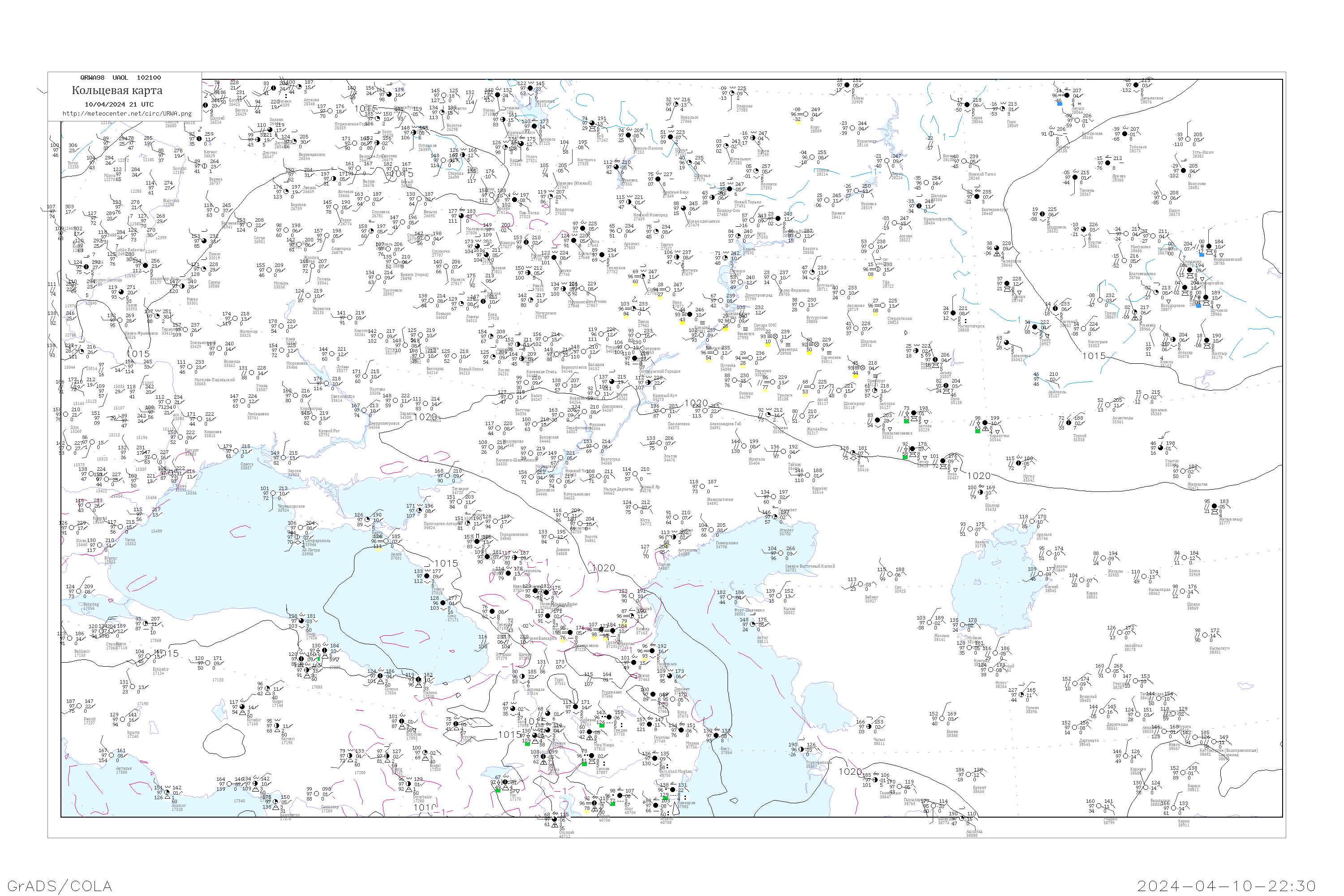Screen dimensions: 1344x896
Task: Click station circle above Жетыконыр 35777
Action: point(1214,506)
